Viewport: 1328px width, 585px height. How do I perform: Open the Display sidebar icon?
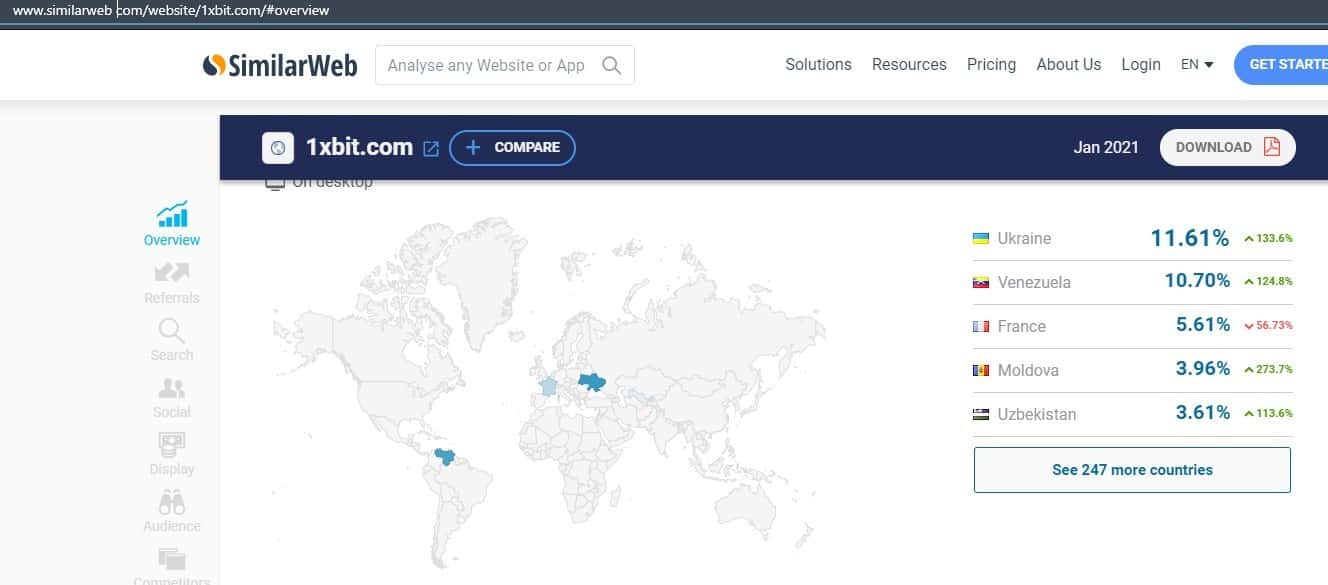(x=172, y=445)
